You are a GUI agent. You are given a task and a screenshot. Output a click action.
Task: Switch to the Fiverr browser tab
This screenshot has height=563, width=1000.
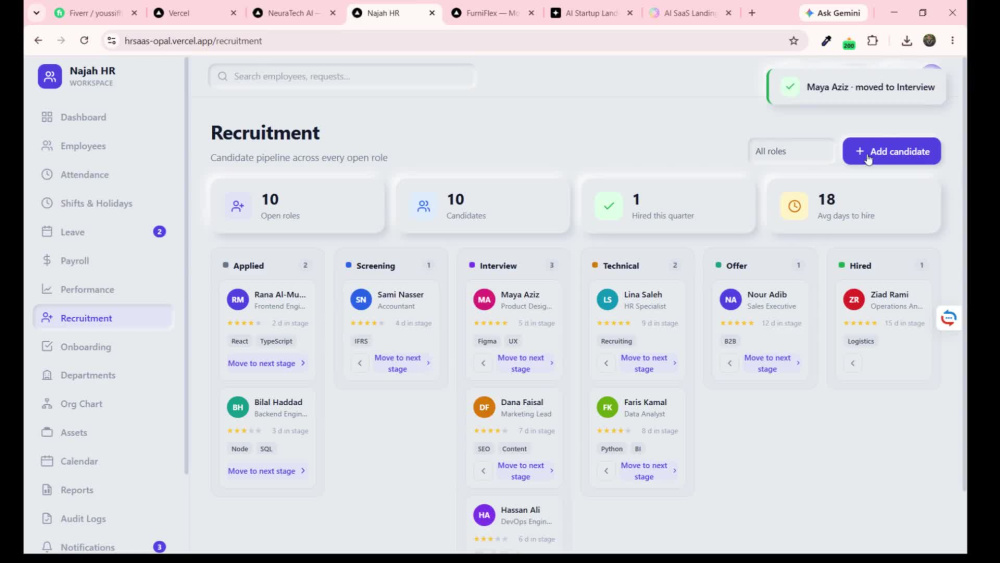(x=95, y=13)
